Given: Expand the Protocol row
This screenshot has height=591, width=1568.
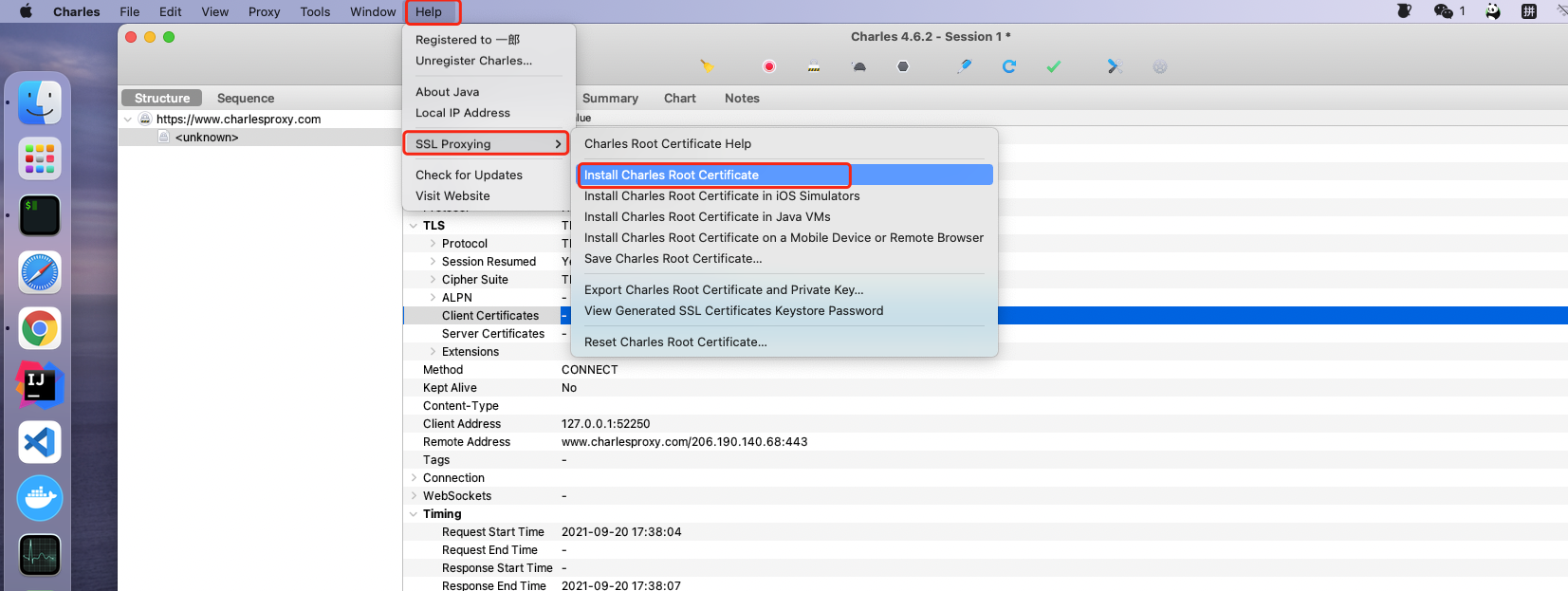Looking at the screenshot, I should (x=433, y=244).
